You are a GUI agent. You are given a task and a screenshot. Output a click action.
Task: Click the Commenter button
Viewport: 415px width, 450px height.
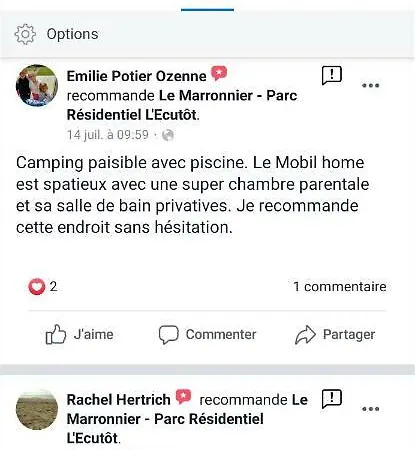tap(207, 334)
